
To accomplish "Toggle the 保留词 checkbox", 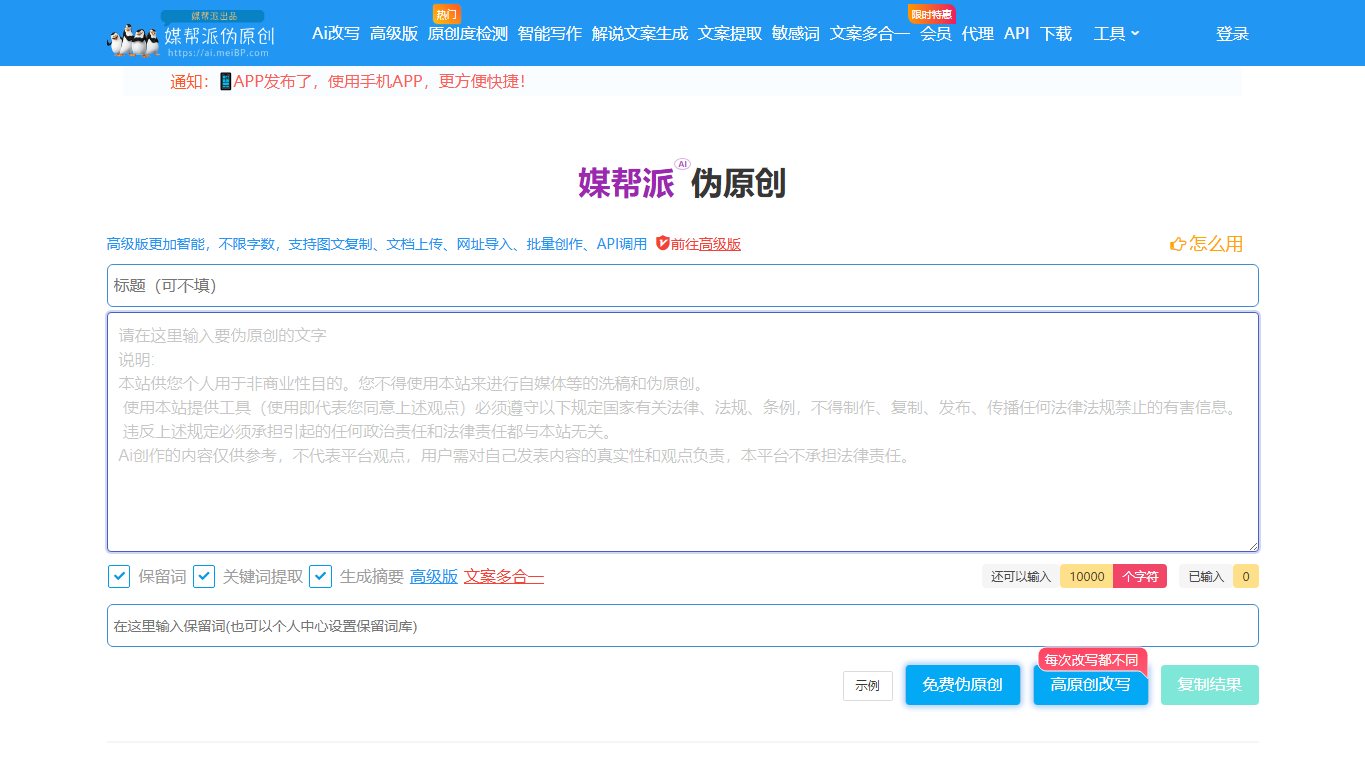I will click(x=119, y=576).
